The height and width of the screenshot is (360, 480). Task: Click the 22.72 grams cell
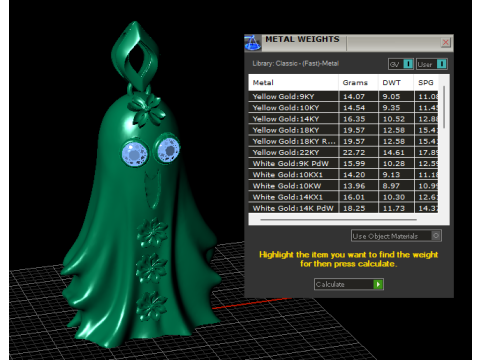point(358,152)
